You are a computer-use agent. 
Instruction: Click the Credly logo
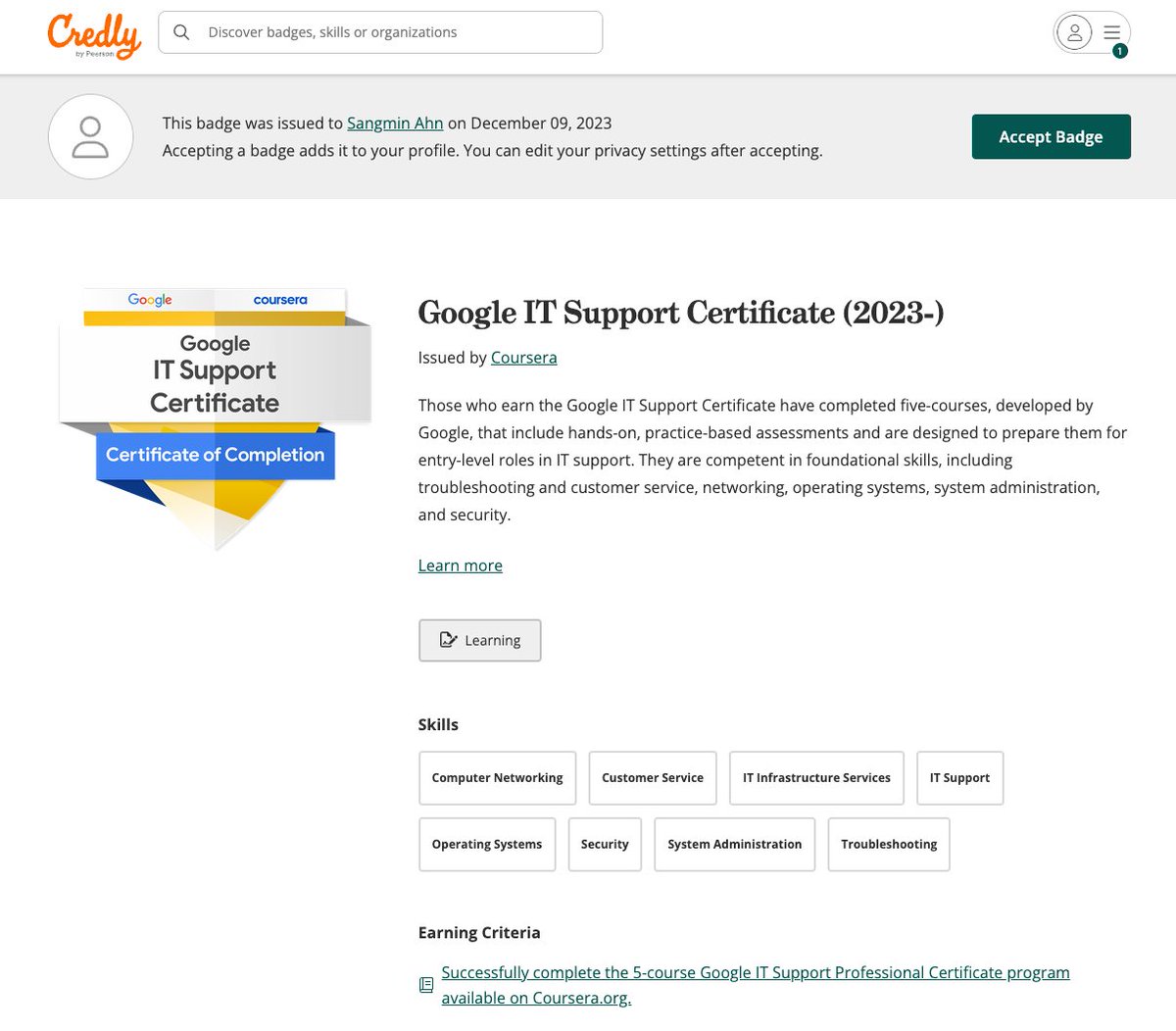[x=94, y=32]
